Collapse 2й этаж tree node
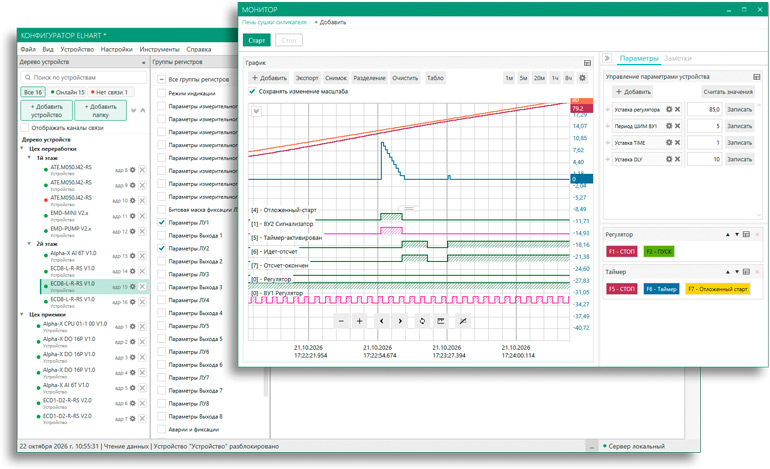 [x=29, y=244]
